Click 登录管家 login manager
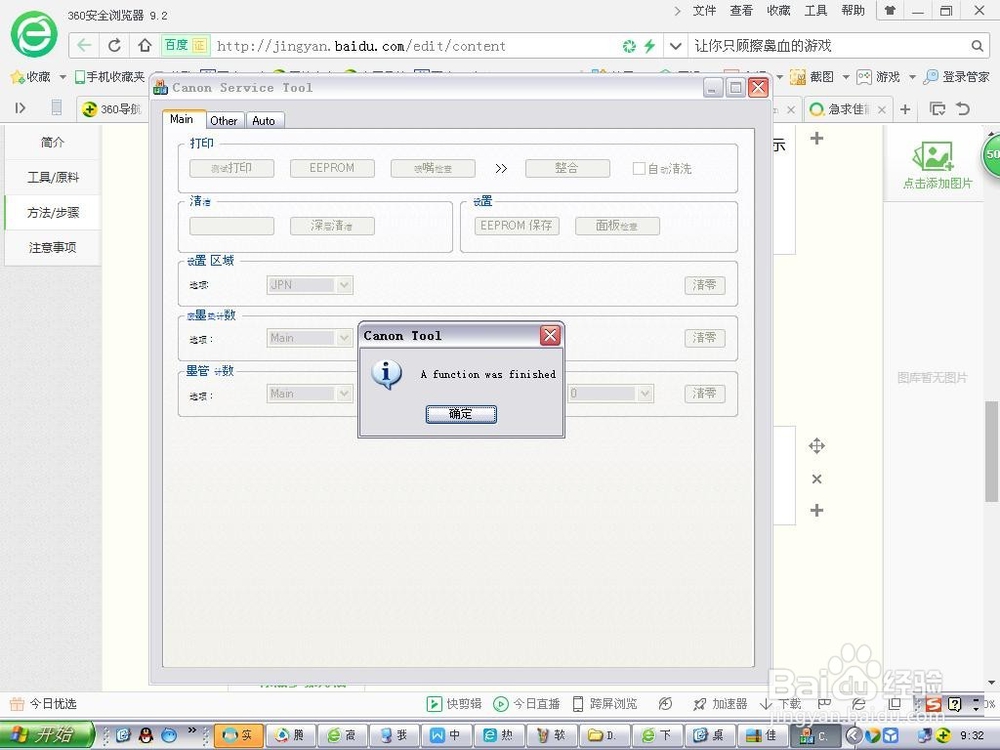This screenshot has height=750, width=1000. (x=957, y=77)
